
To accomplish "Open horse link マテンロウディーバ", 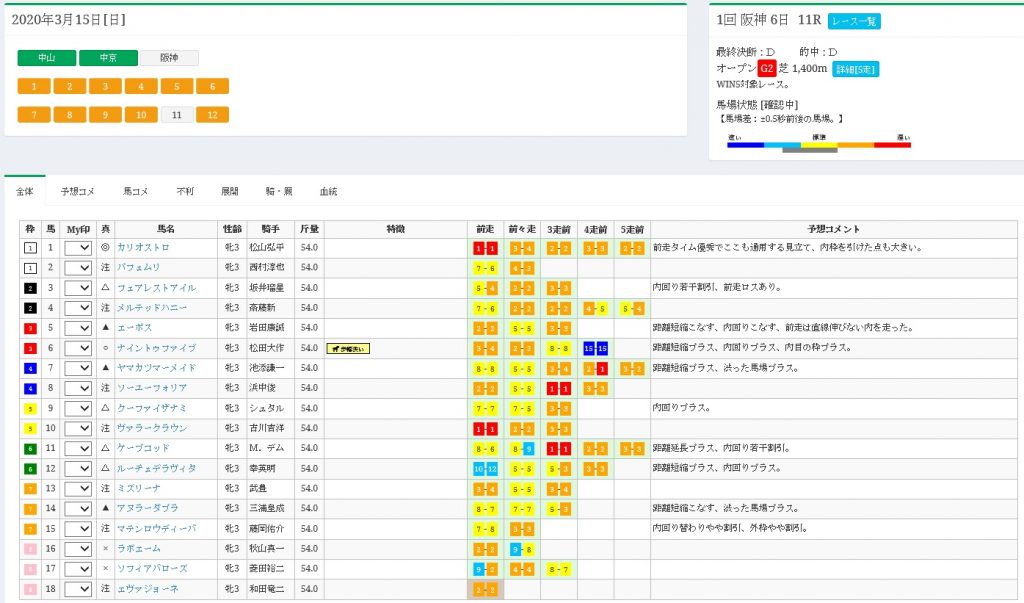I will (157, 529).
